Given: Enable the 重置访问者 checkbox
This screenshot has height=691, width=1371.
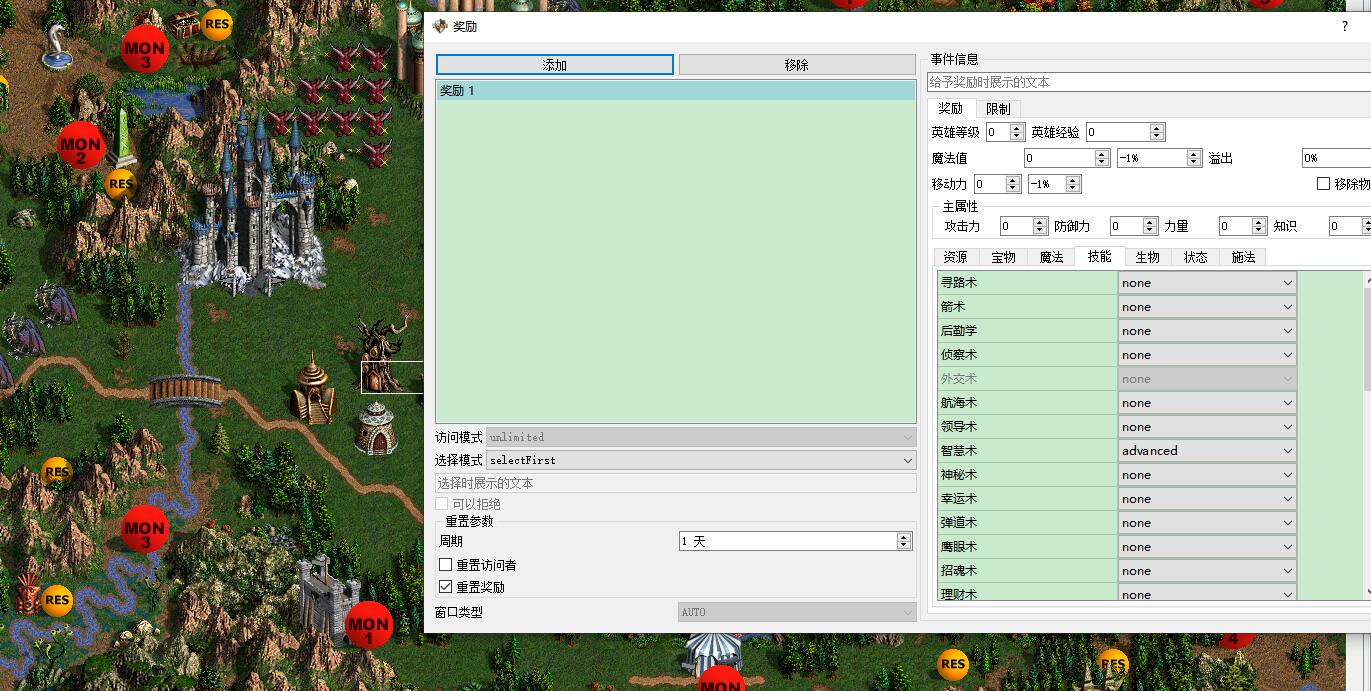Looking at the screenshot, I should (x=446, y=565).
